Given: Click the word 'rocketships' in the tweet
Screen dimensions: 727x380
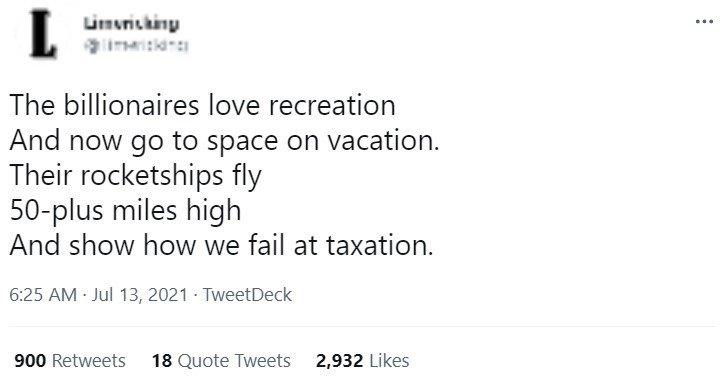Looking at the screenshot, I should click(152, 177).
